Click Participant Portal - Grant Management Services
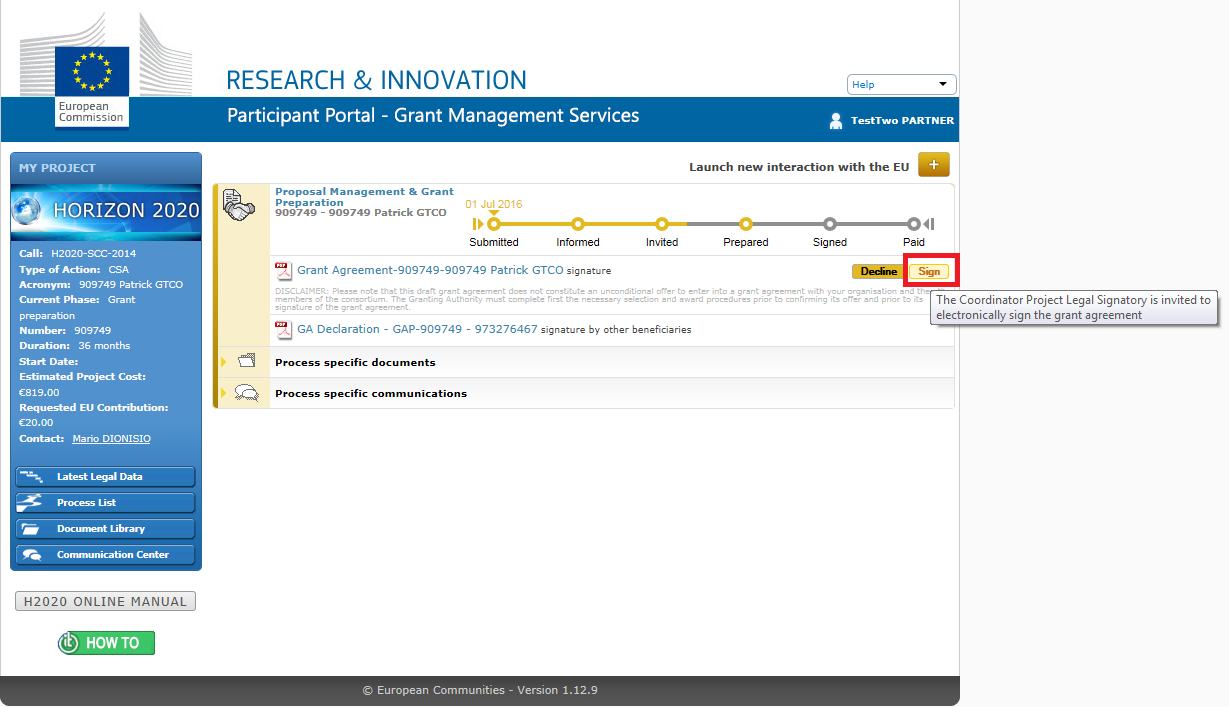This screenshot has width=1229, height=707. 433,115
